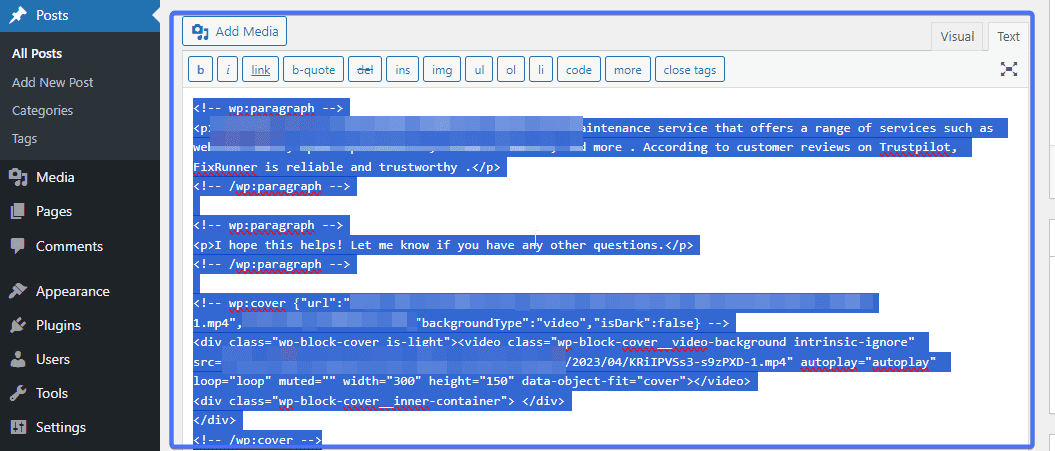Insert list item with li button

tap(541, 69)
